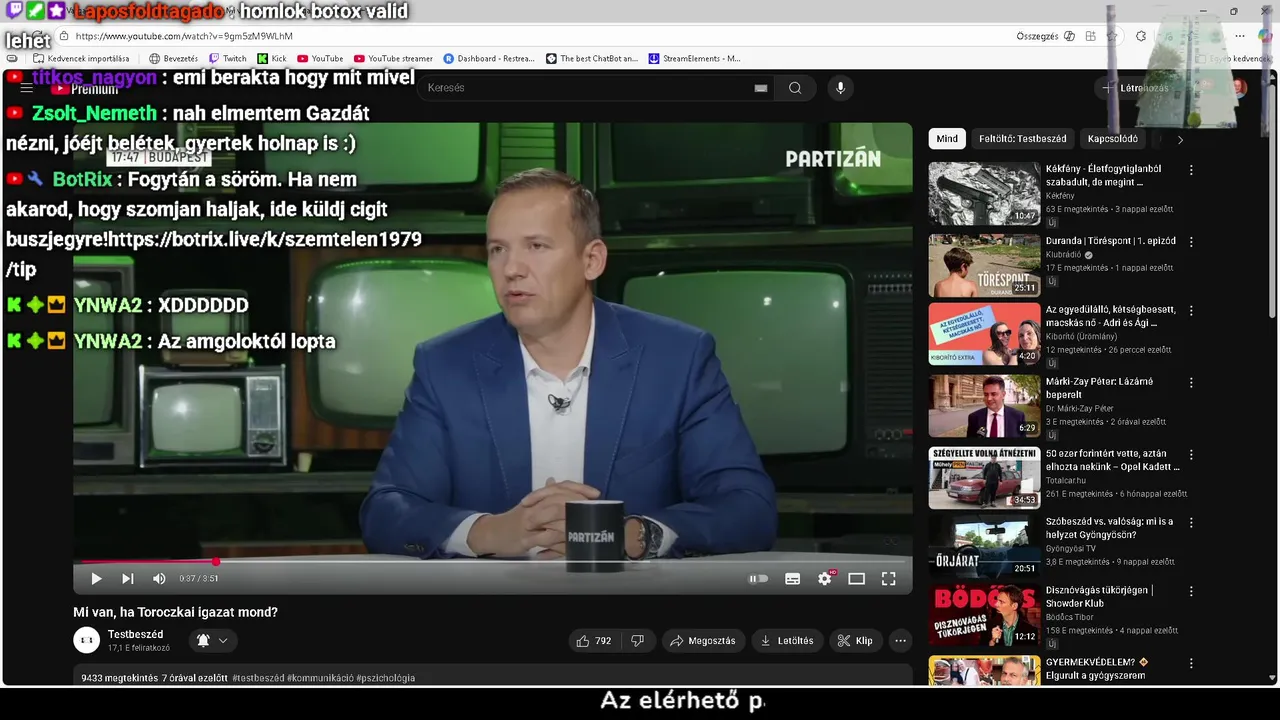Click the #pszichológia hashtag

[x=385, y=678]
